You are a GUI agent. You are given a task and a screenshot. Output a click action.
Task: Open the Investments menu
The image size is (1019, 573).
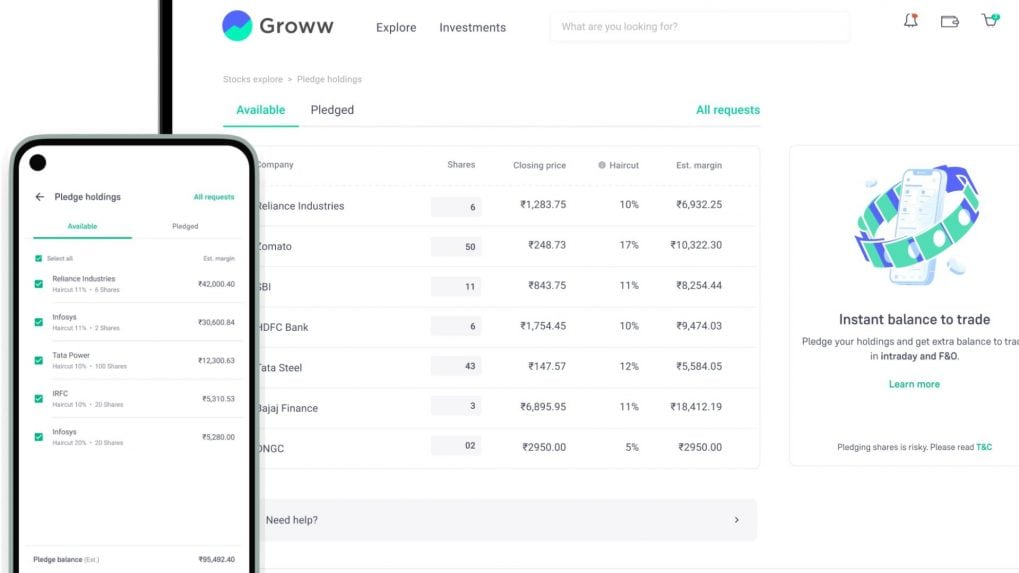point(472,27)
